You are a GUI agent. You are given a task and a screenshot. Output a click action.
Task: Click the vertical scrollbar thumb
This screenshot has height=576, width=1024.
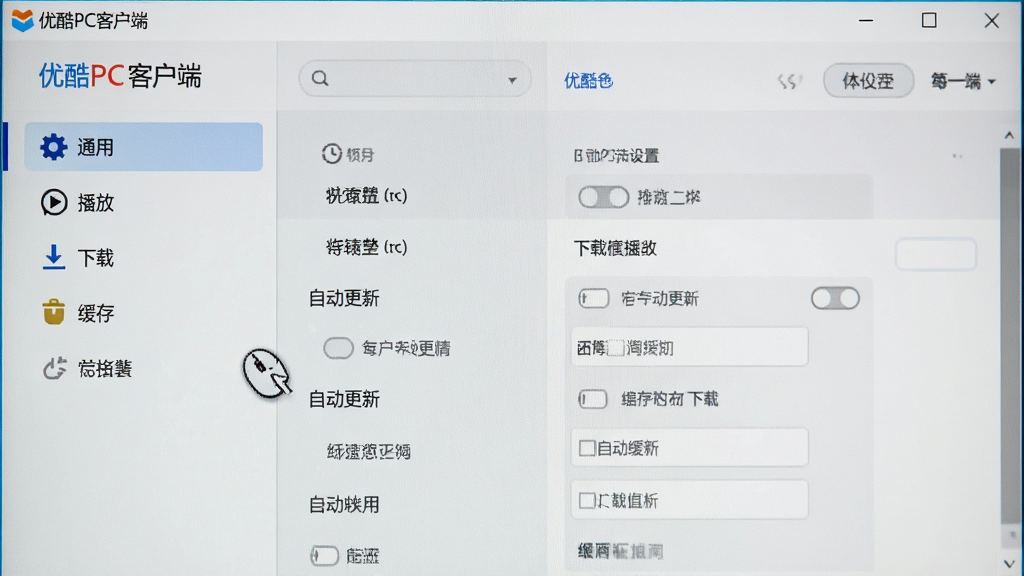[1010, 336]
